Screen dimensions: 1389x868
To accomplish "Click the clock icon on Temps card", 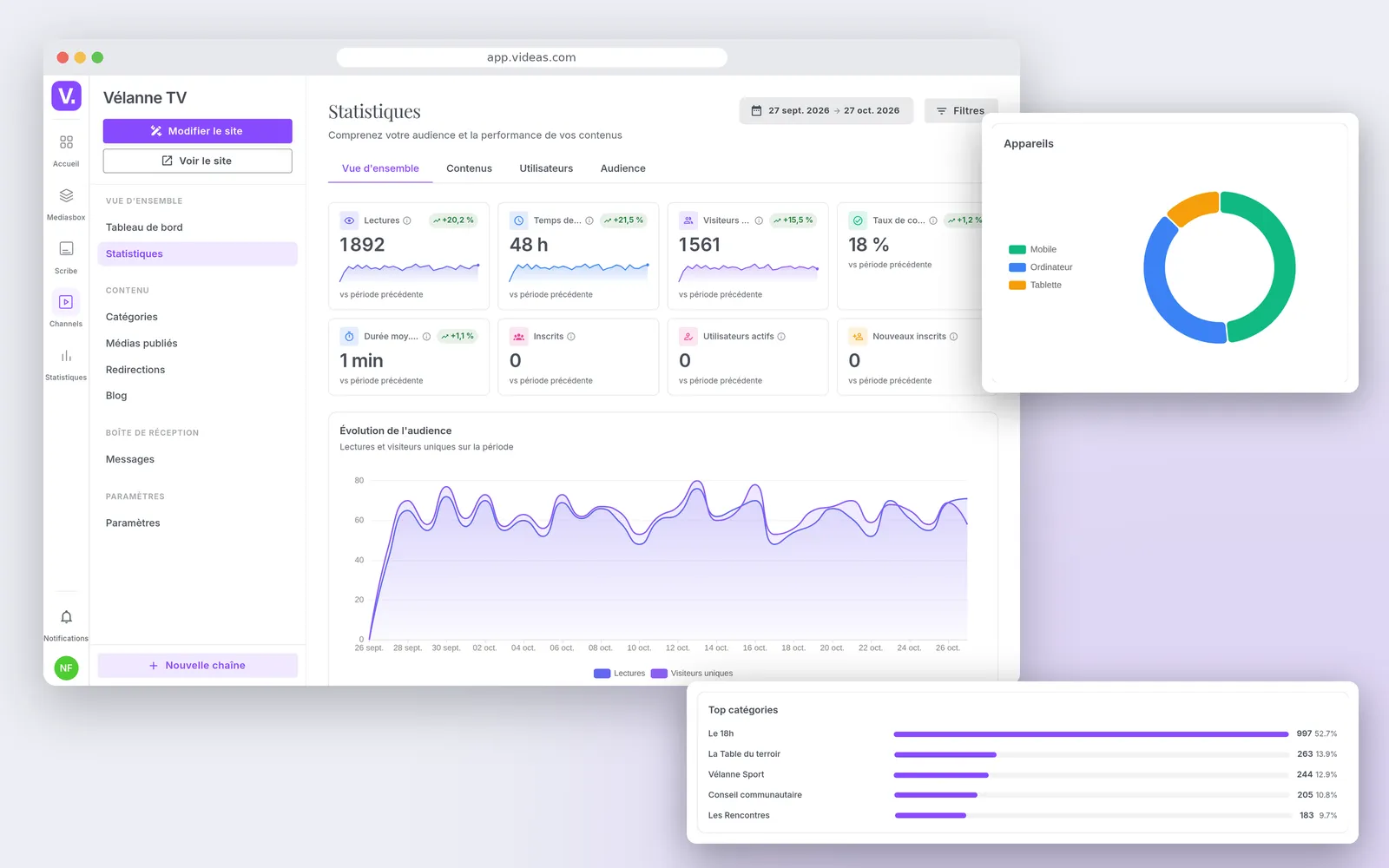I will [x=518, y=220].
